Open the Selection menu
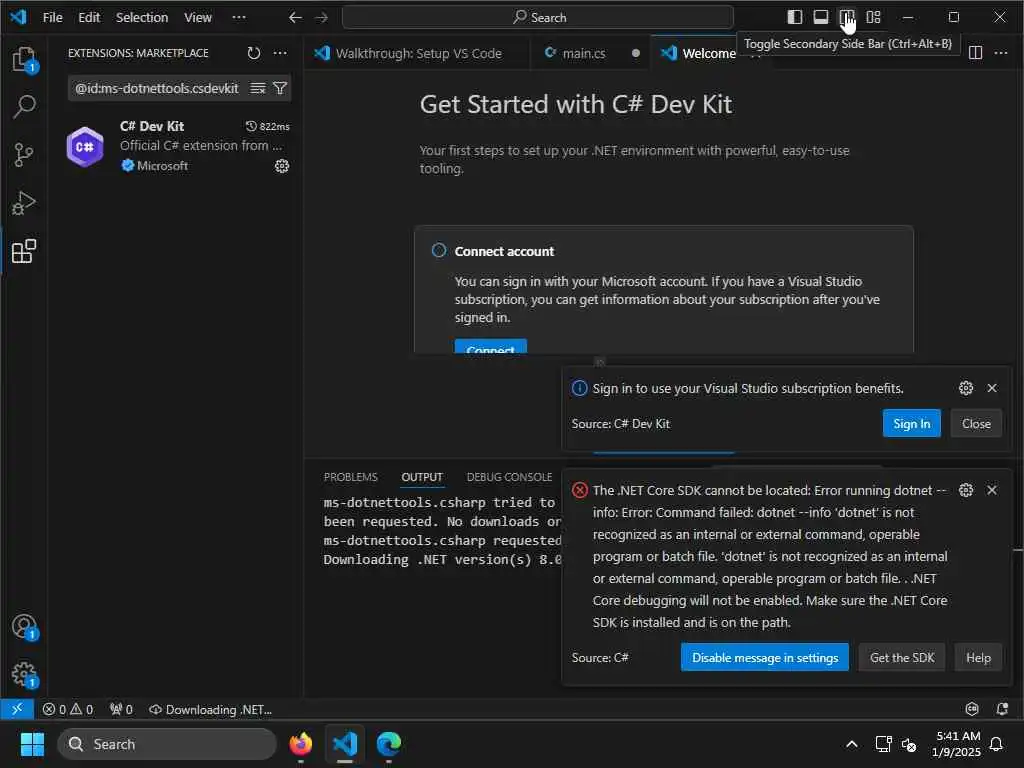The image size is (1024, 768). (x=142, y=18)
